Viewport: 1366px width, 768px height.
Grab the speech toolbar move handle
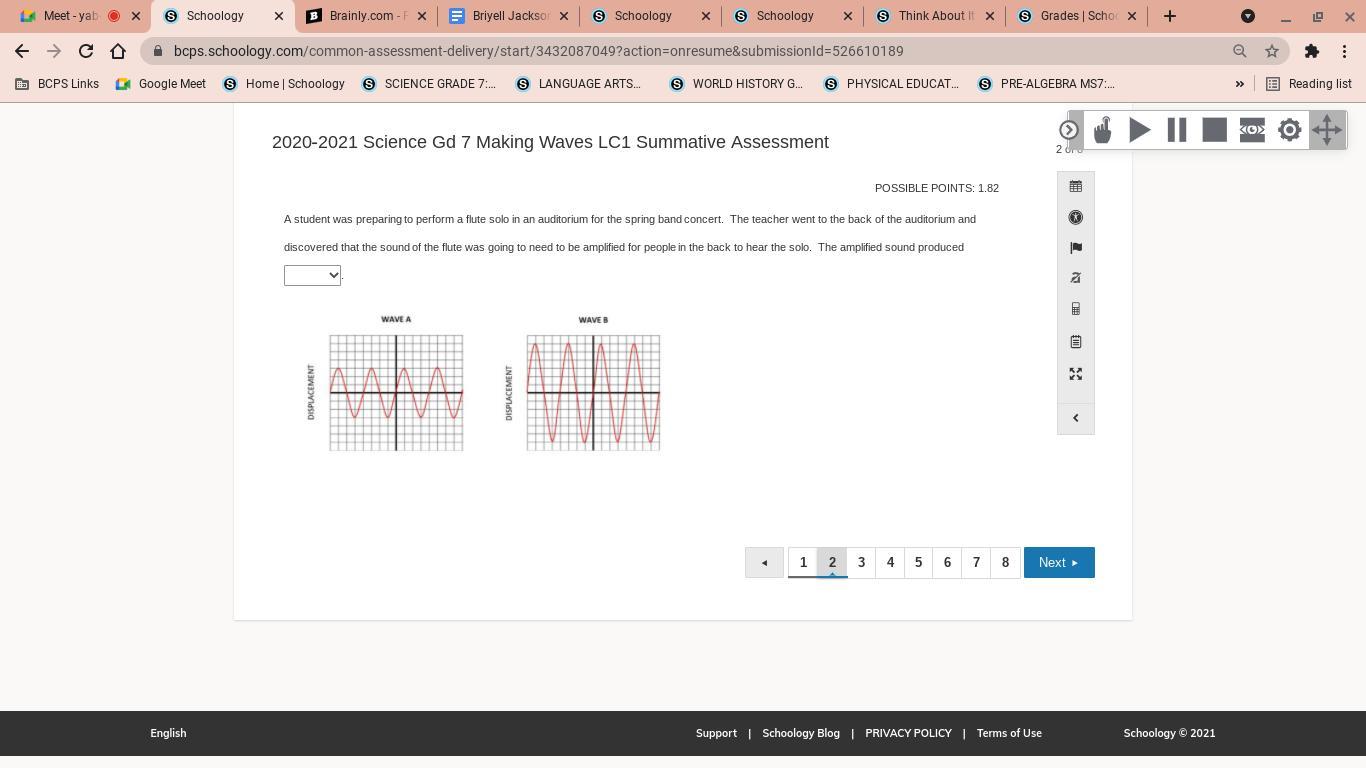click(1327, 130)
